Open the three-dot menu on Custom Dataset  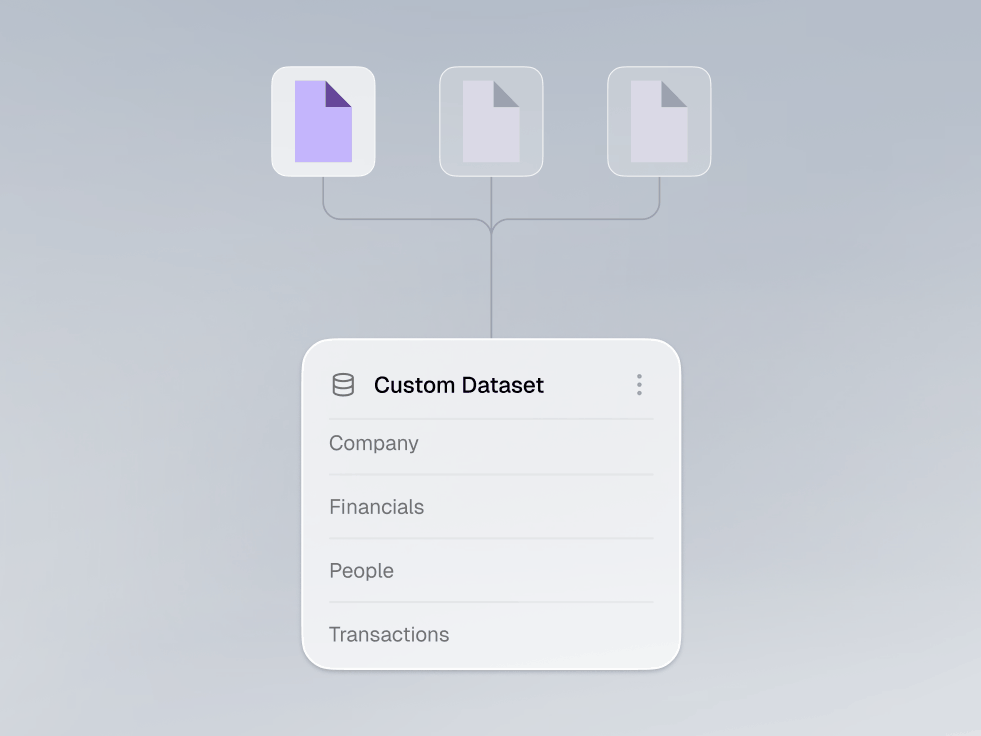tap(639, 385)
